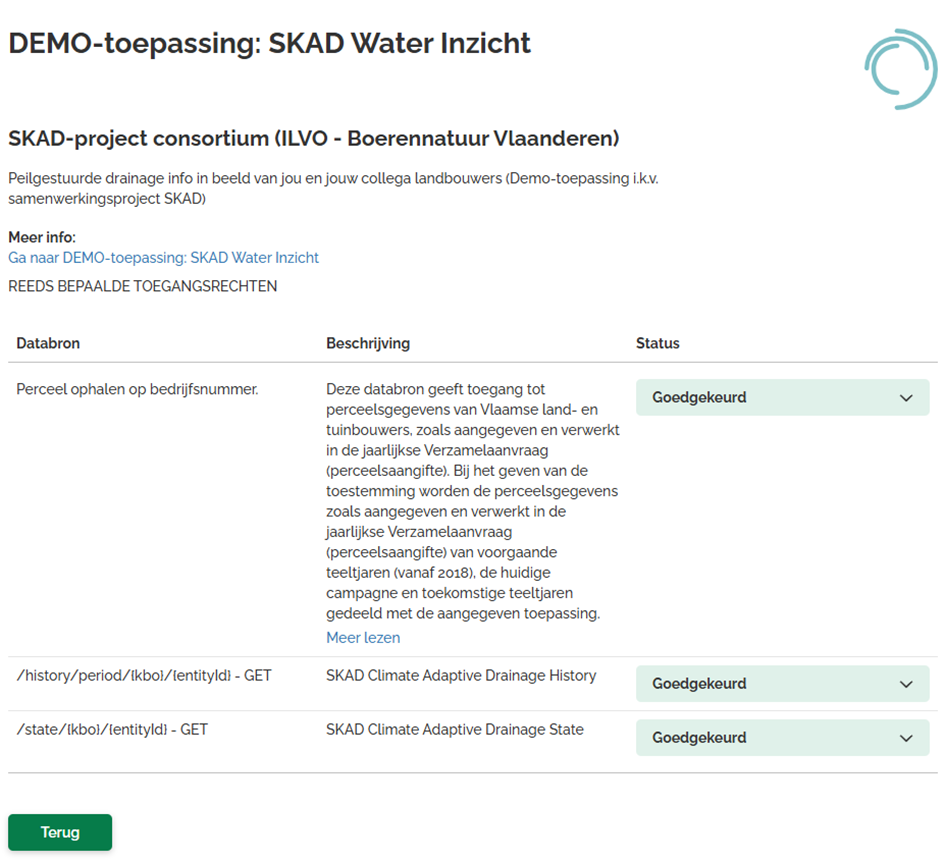Click 'Perceel ophalen op bedrijfsnummer' databron entry
945x863 pixels.
pyautogui.click(x=137, y=389)
